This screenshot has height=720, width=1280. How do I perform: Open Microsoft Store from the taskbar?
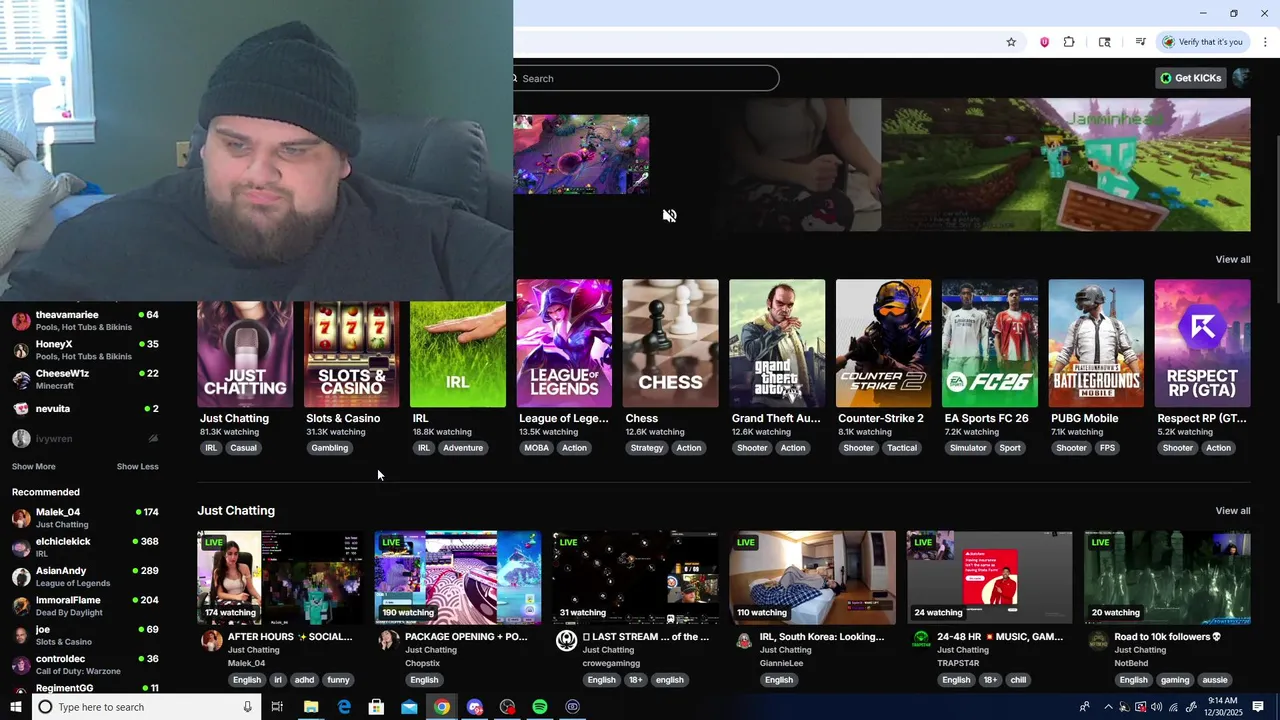point(376,707)
